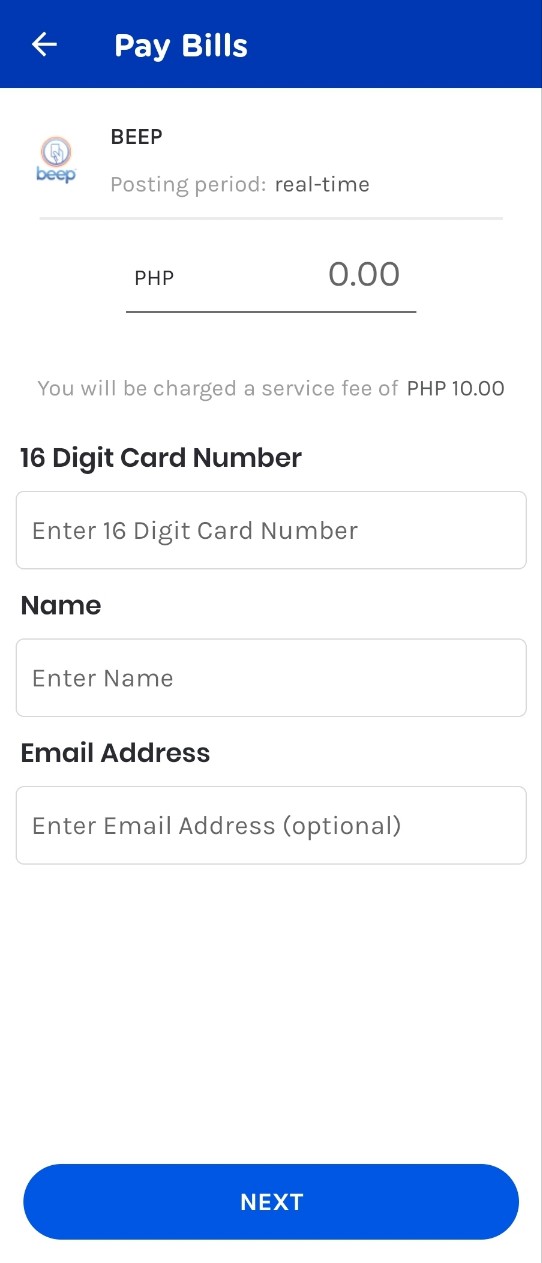Select the BEEP biller name
The width and height of the screenshot is (542, 1263).
click(x=136, y=137)
